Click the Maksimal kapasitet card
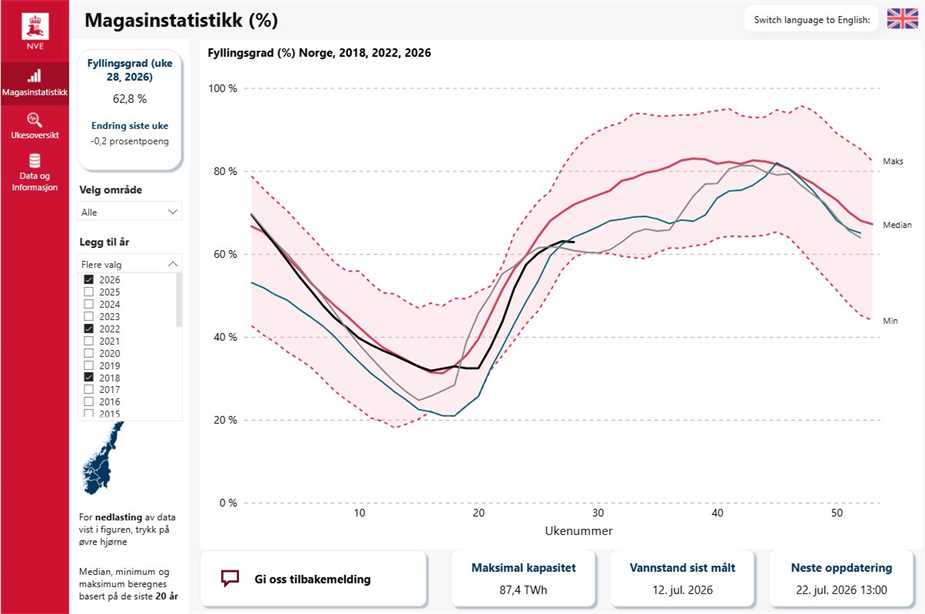The image size is (925, 614). (523, 579)
